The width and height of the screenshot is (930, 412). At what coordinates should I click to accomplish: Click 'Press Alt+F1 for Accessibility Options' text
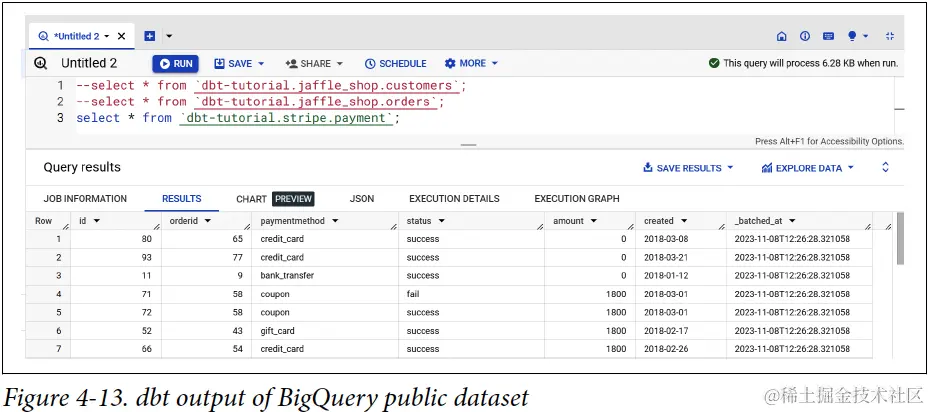829,141
